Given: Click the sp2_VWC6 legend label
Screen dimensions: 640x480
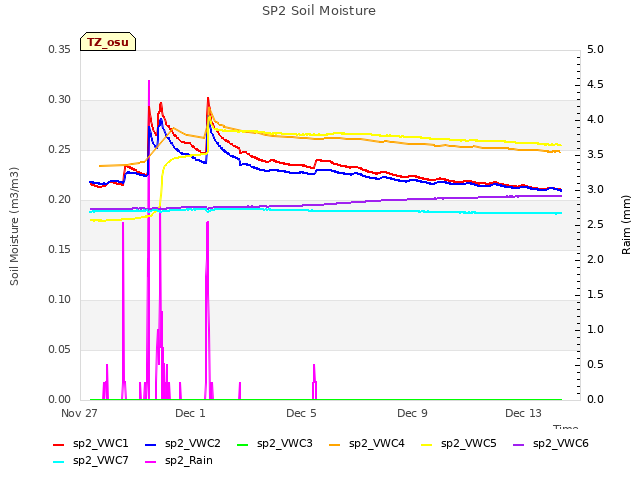Looking at the screenshot, I should point(561,443).
